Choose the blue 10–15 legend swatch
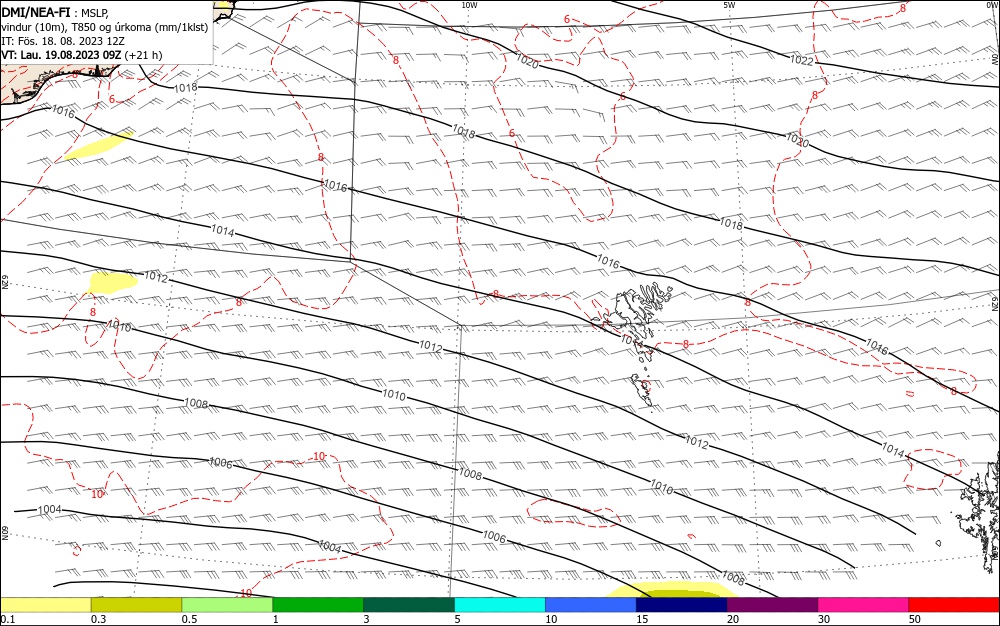This screenshot has height=626, width=1000. click(591, 604)
